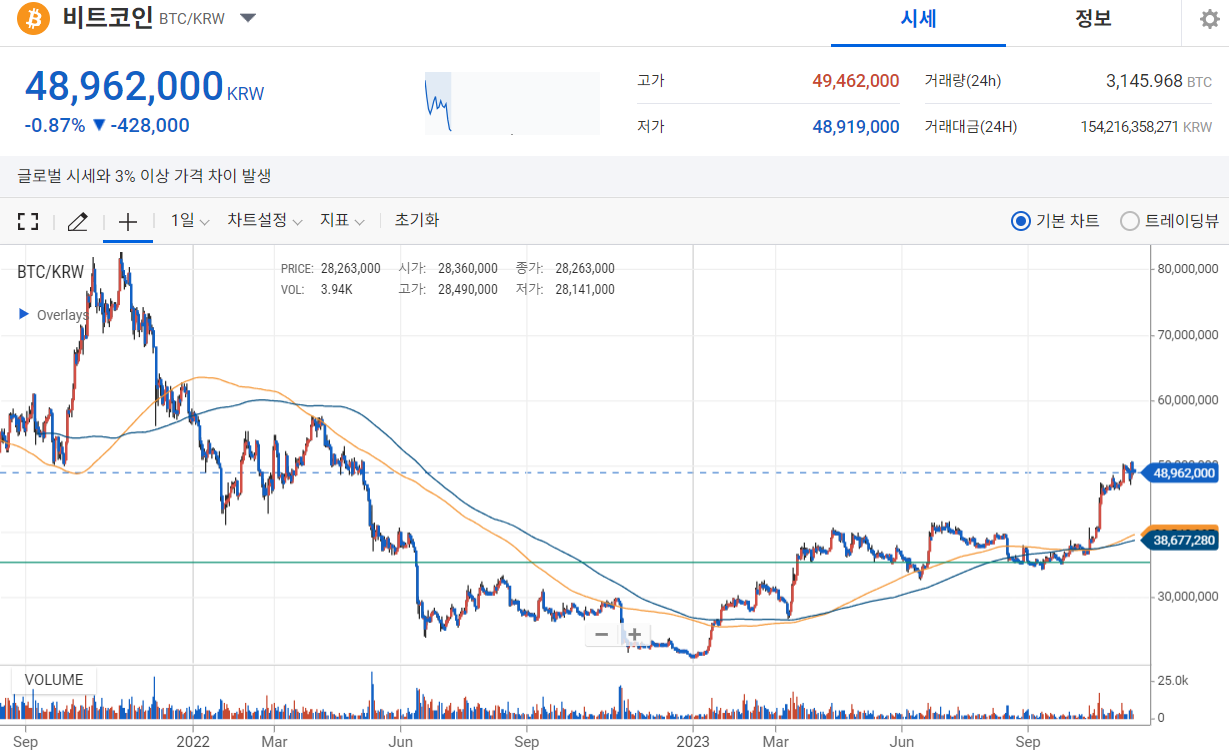Click the 글로벌 시세와 3% 이상 가격 차이 발생 notice
Screen dimensions: 1229x755
pyautogui.click(x=144, y=176)
